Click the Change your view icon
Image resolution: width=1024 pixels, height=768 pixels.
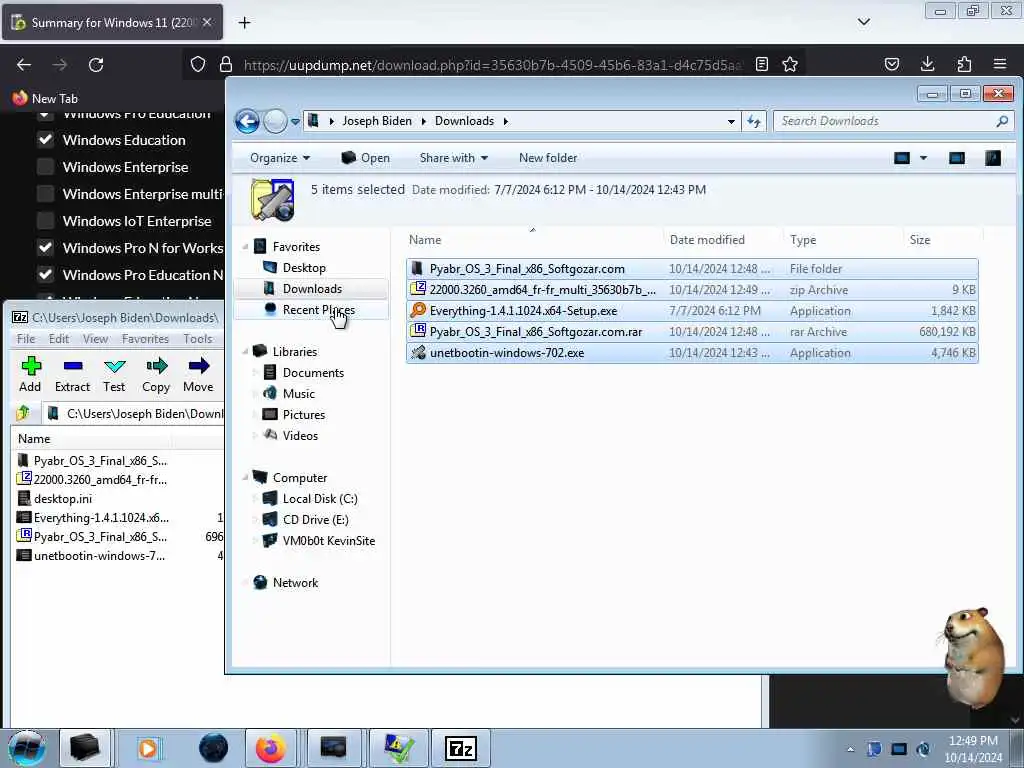(902, 158)
